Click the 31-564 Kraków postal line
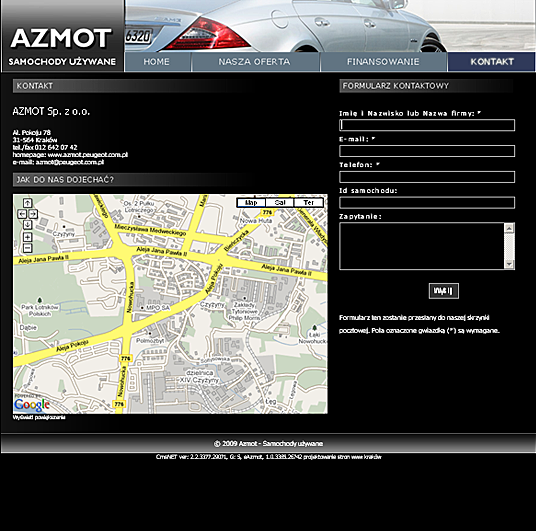The image size is (536, 531). click(35, 140)
